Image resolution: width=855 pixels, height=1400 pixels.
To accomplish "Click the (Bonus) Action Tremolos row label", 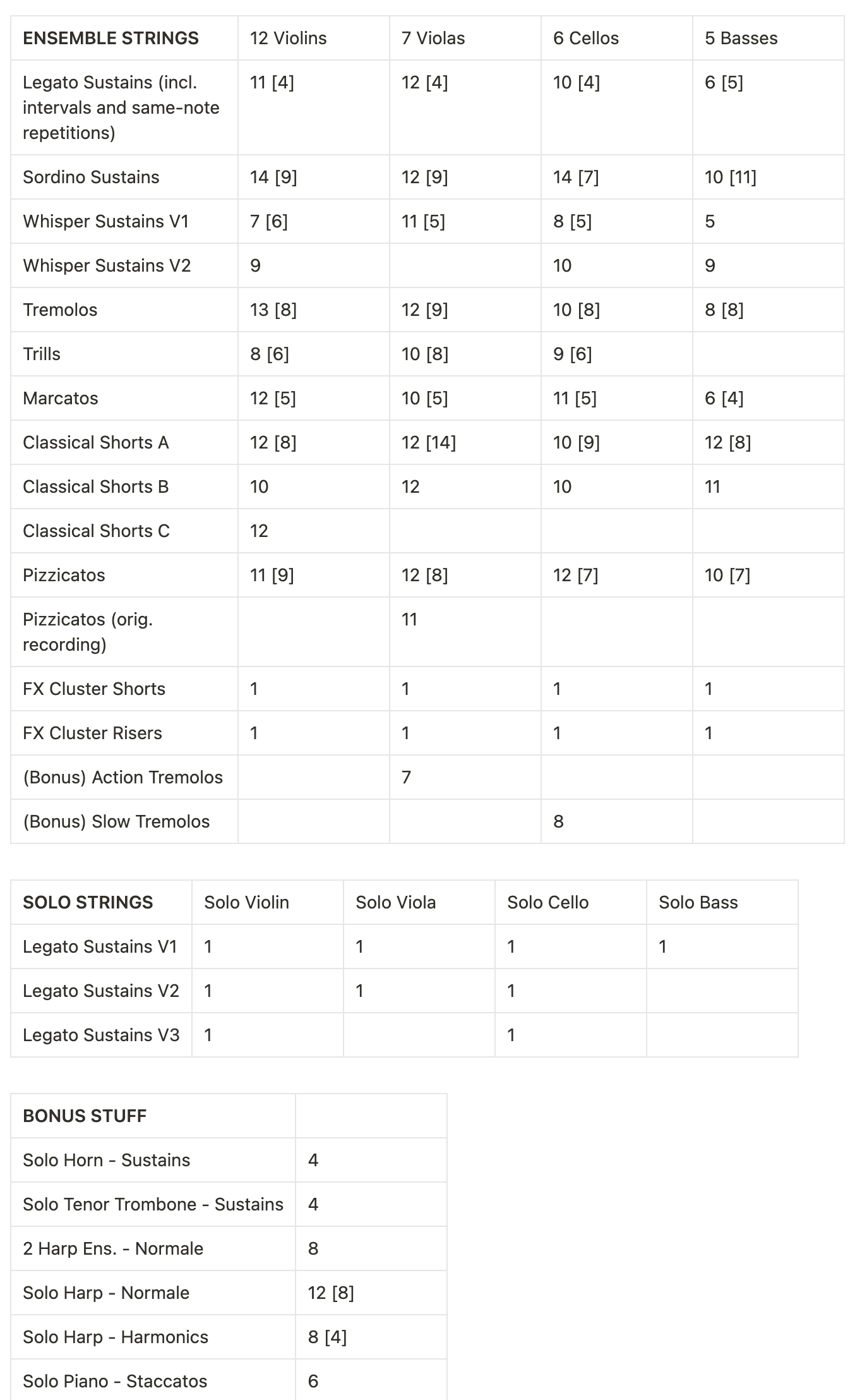I will pyautogui.click(x=123, y=777).
